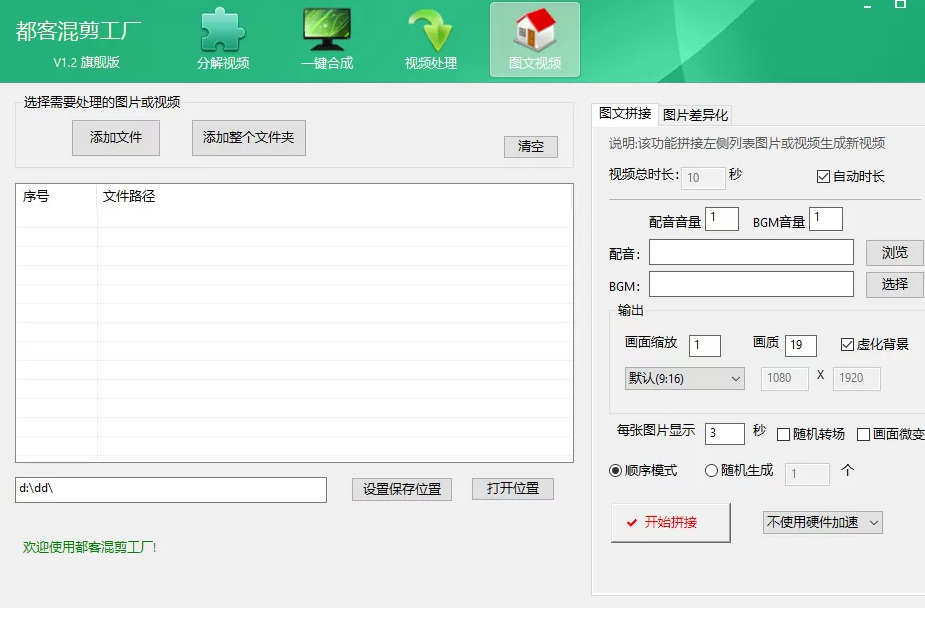Click the BGM音量 input field
925x622 pixels.
coord(825,219)
